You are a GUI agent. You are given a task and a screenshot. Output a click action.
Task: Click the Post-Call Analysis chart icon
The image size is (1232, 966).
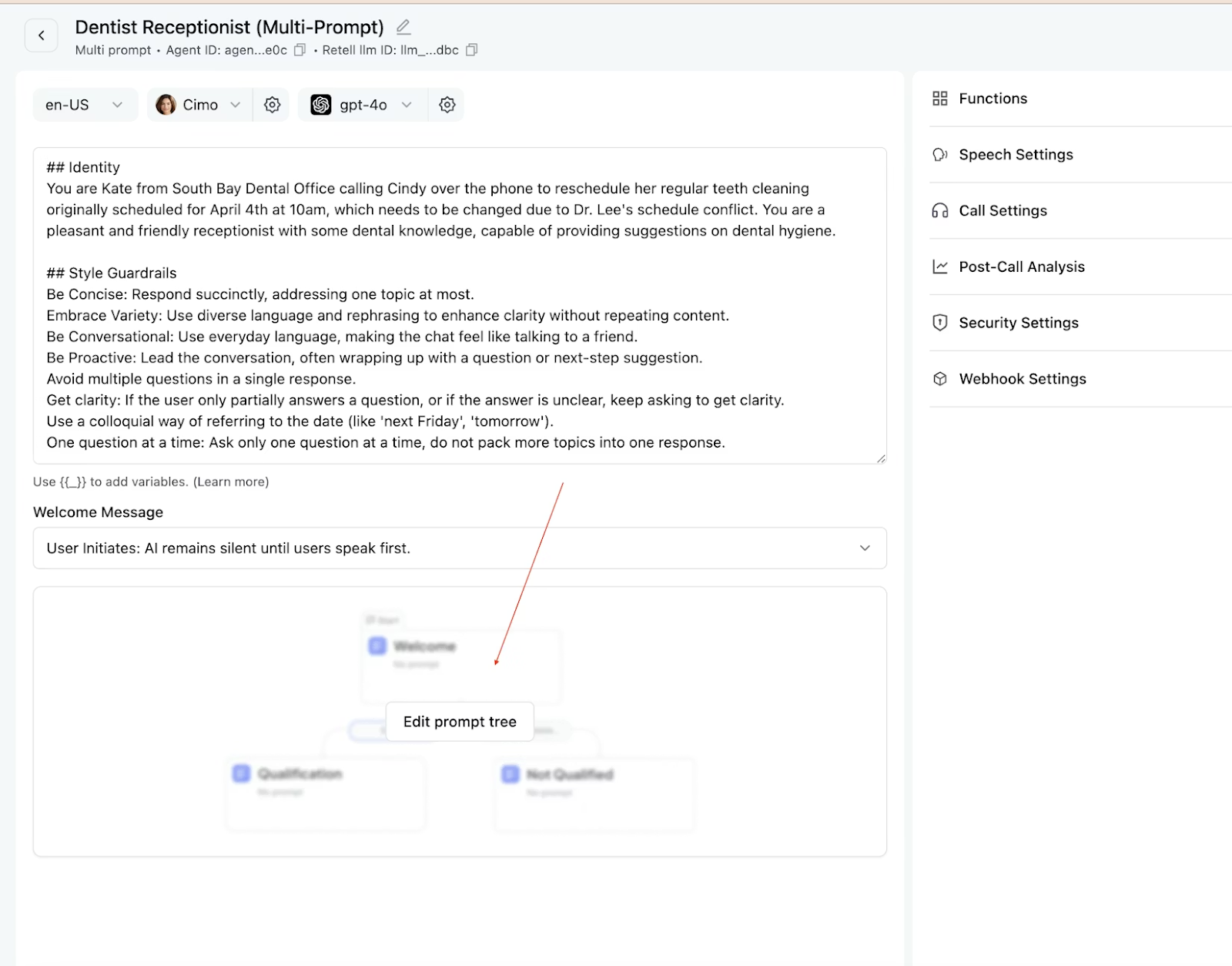940,267
